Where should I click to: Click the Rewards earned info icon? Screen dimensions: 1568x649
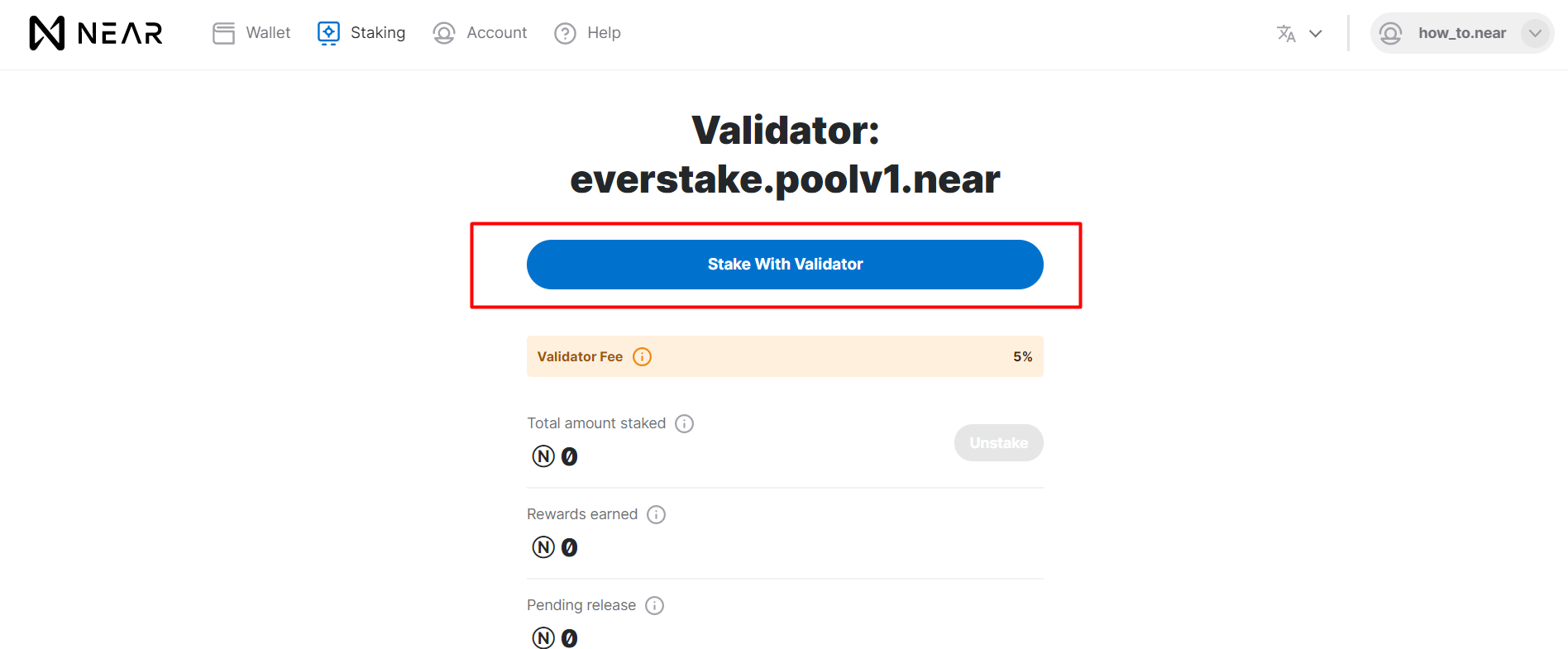656,514
